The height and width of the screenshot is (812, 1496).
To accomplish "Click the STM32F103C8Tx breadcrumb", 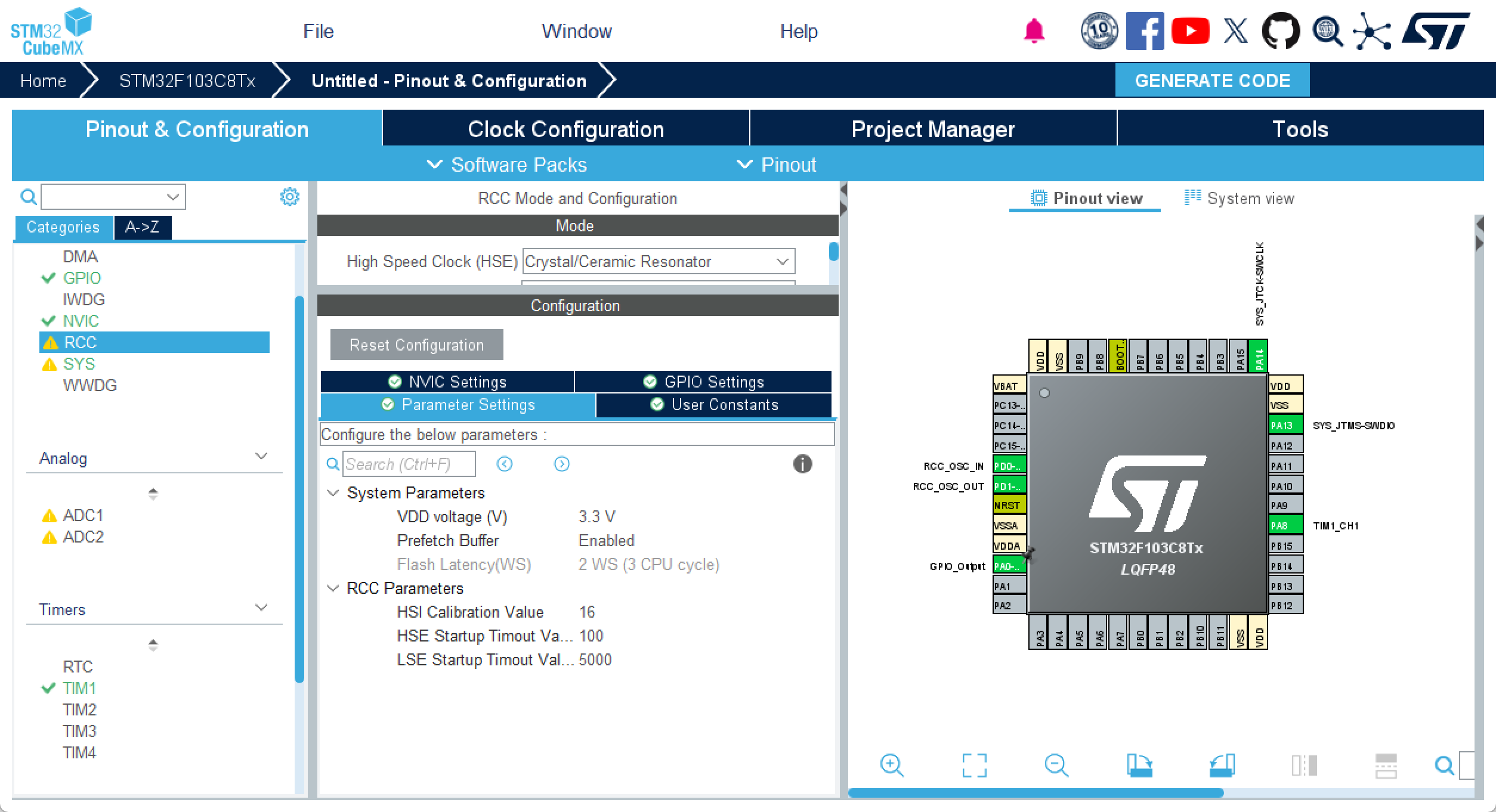I will pyautogui.click(x=187, y=80).
